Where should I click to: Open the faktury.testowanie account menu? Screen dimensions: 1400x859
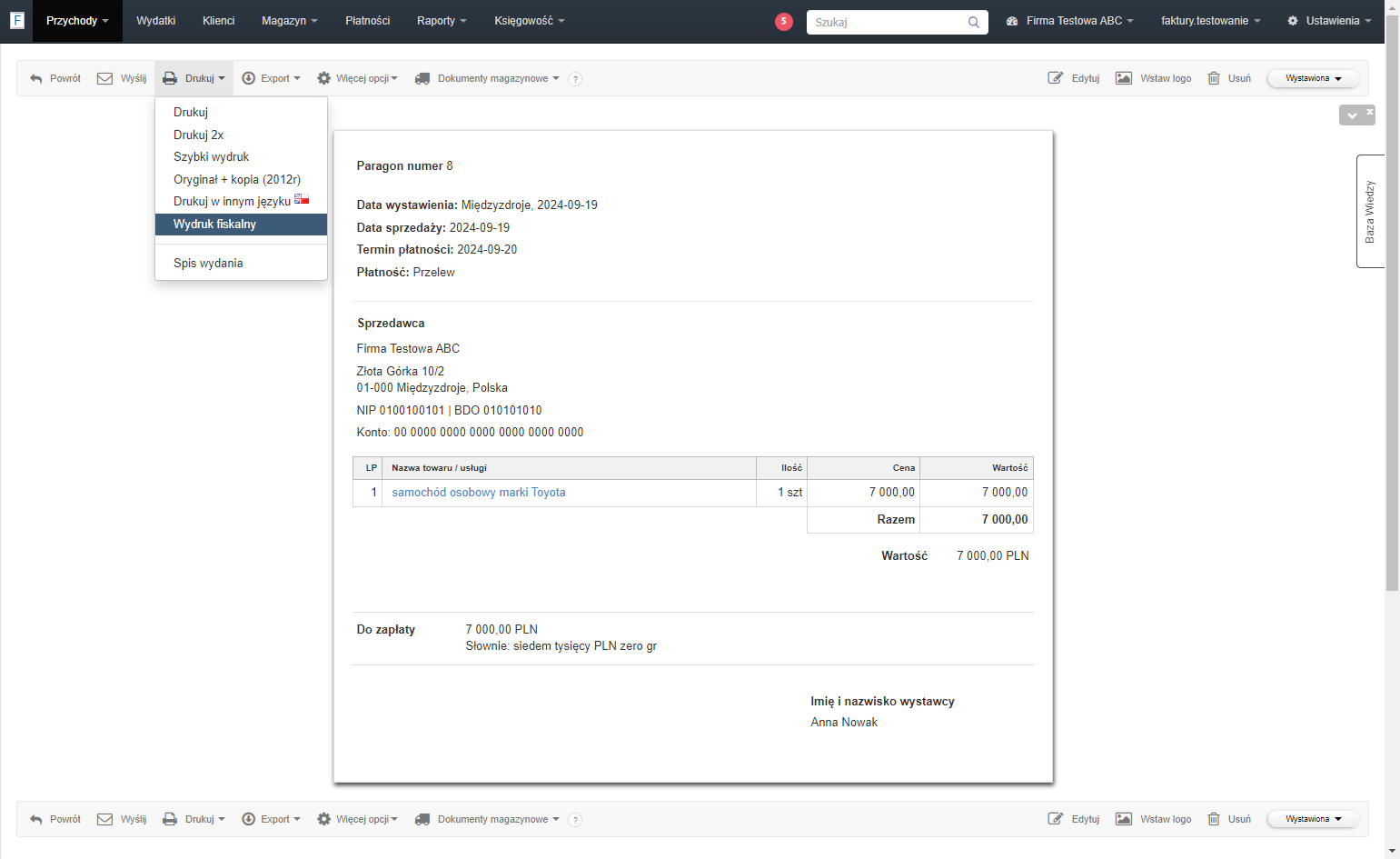click(1211, 21)
